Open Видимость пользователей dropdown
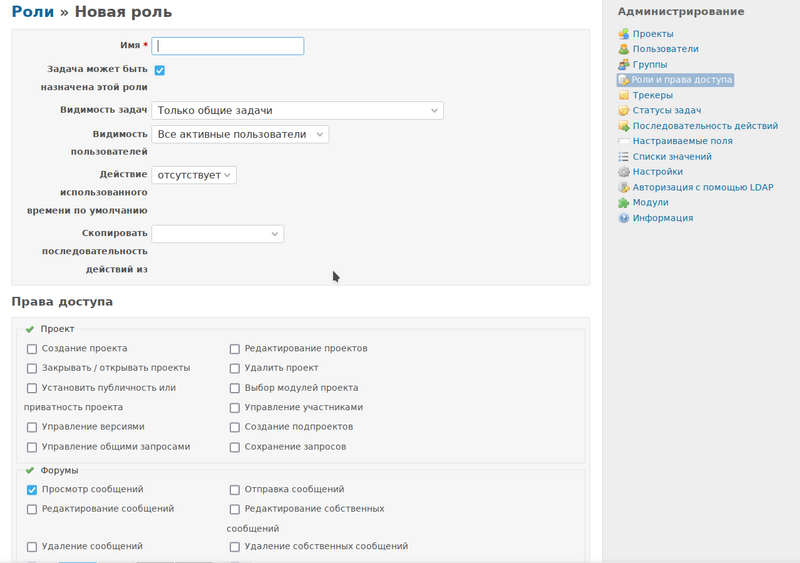The height and width of the screenshot is (563, 800). tap(240, 134)
